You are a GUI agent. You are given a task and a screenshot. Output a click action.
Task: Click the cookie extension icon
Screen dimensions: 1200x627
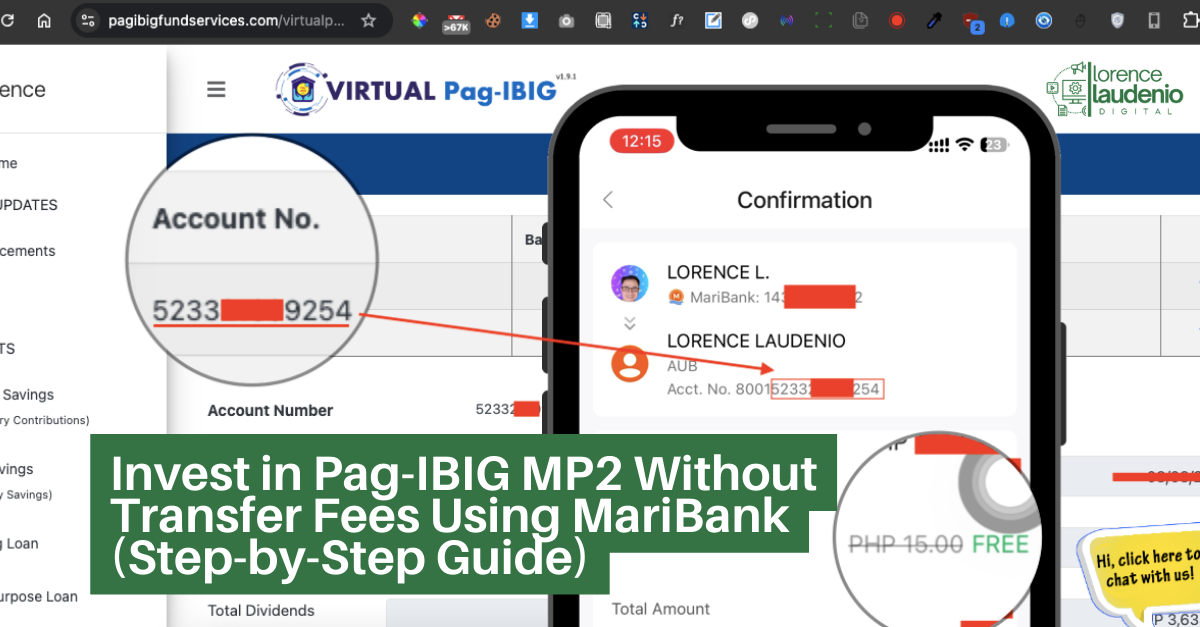[493, 20]
